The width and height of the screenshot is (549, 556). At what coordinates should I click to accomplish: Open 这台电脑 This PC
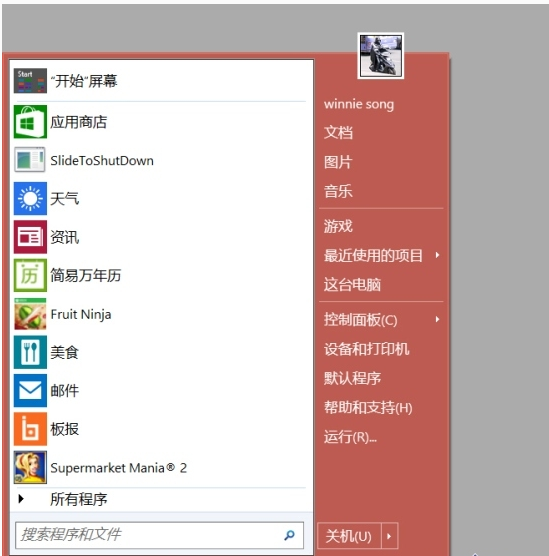point(352,284)
